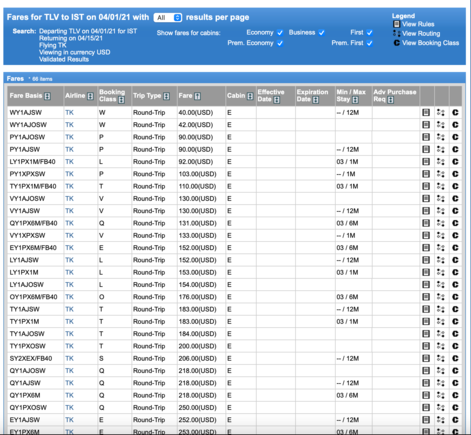Viewport: 471px width, 435px height.
Task: Open TK airline link for WY1AJSW row
Action: coord(69,113)
